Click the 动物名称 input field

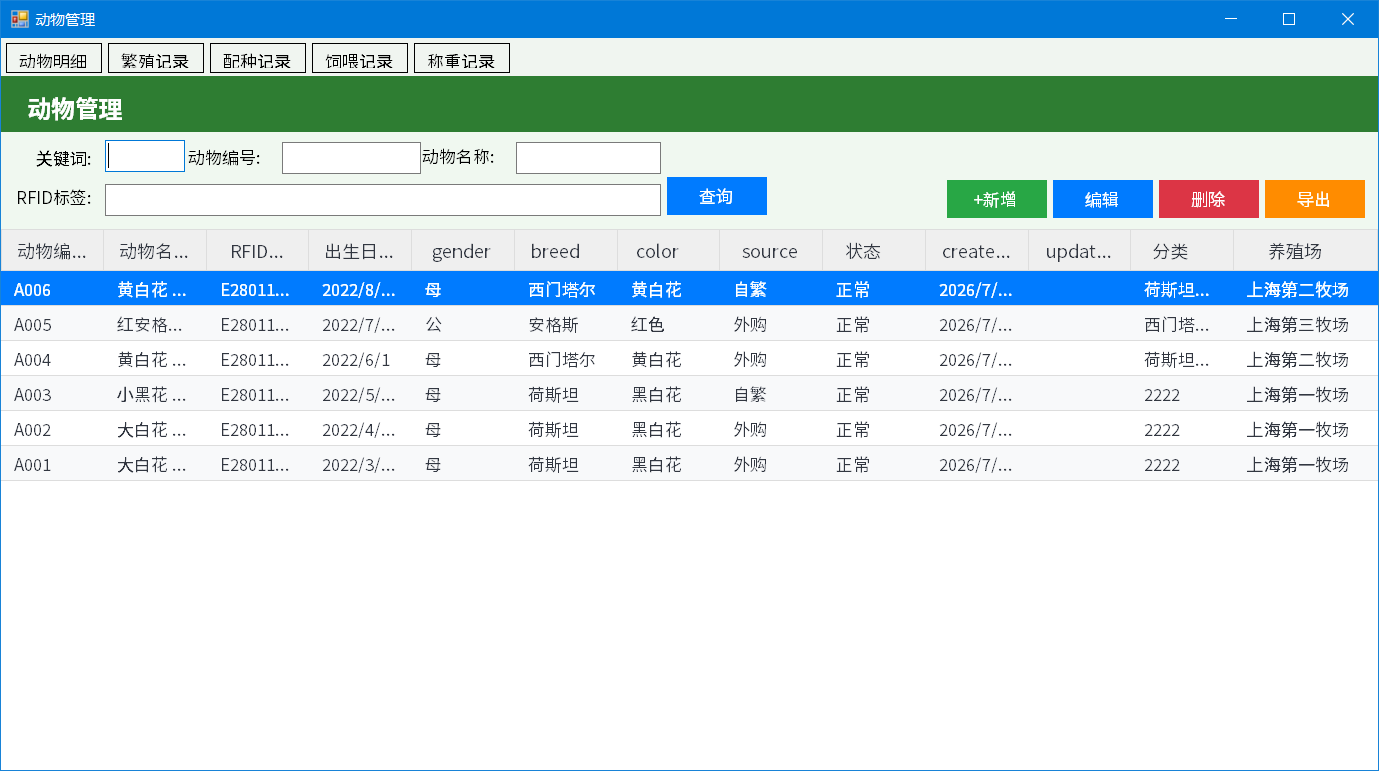(x=588, y=158)
